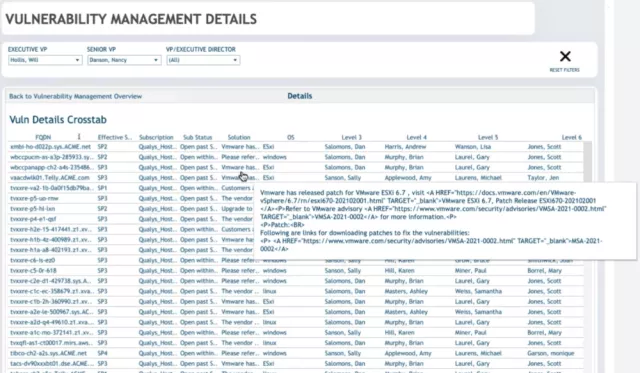
Task: Click the Level 3 column header
Action: pos(351,138)
